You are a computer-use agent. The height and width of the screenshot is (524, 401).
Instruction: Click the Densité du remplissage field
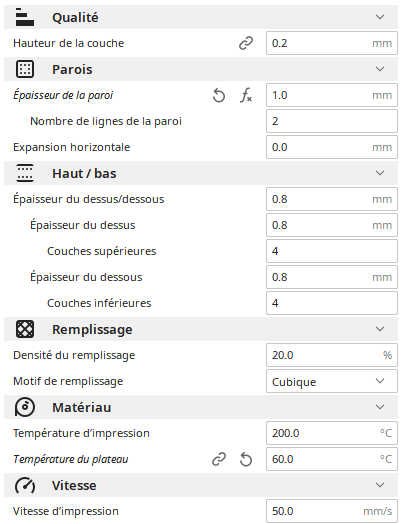point(332,355)
